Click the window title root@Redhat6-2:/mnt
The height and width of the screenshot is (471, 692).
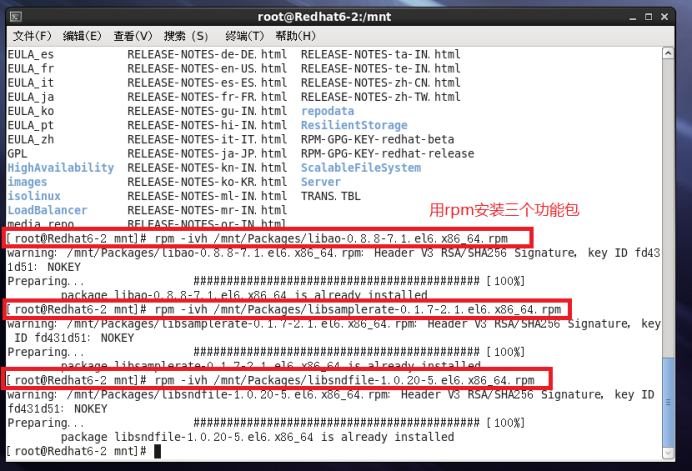324,17
